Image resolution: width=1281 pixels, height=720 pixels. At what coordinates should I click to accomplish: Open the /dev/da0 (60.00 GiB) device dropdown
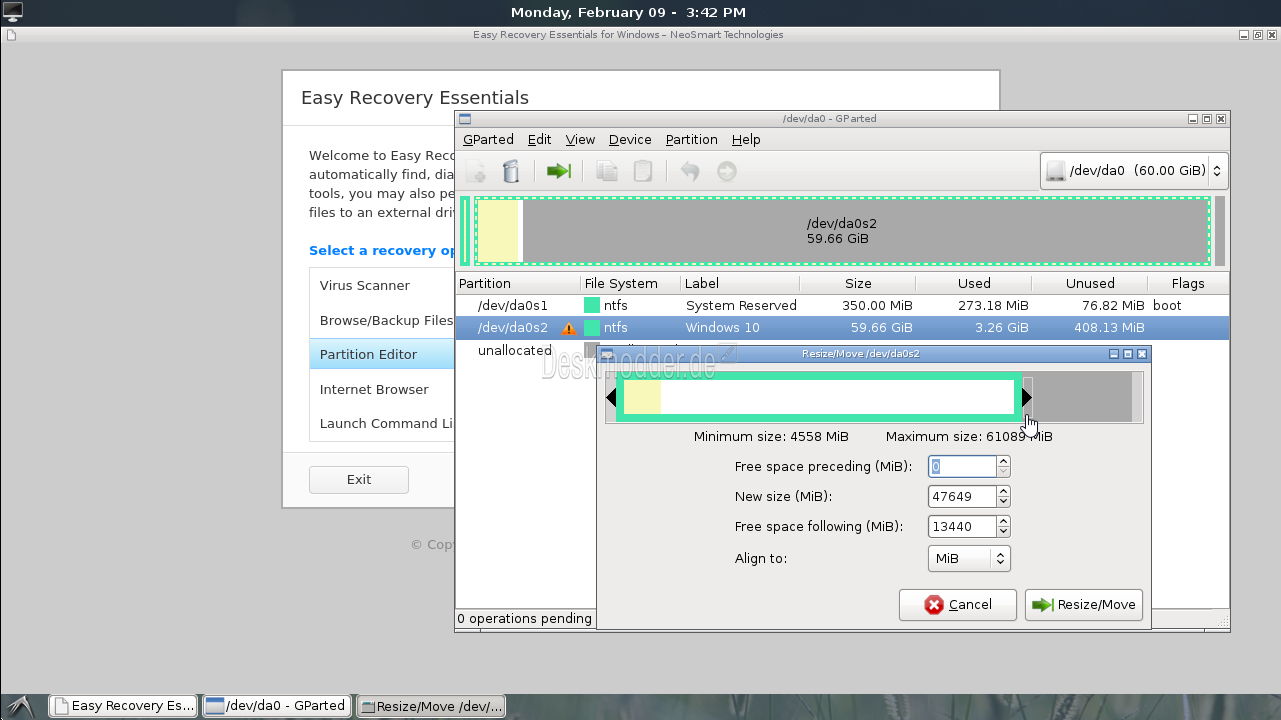click(x=1134, y=171)
